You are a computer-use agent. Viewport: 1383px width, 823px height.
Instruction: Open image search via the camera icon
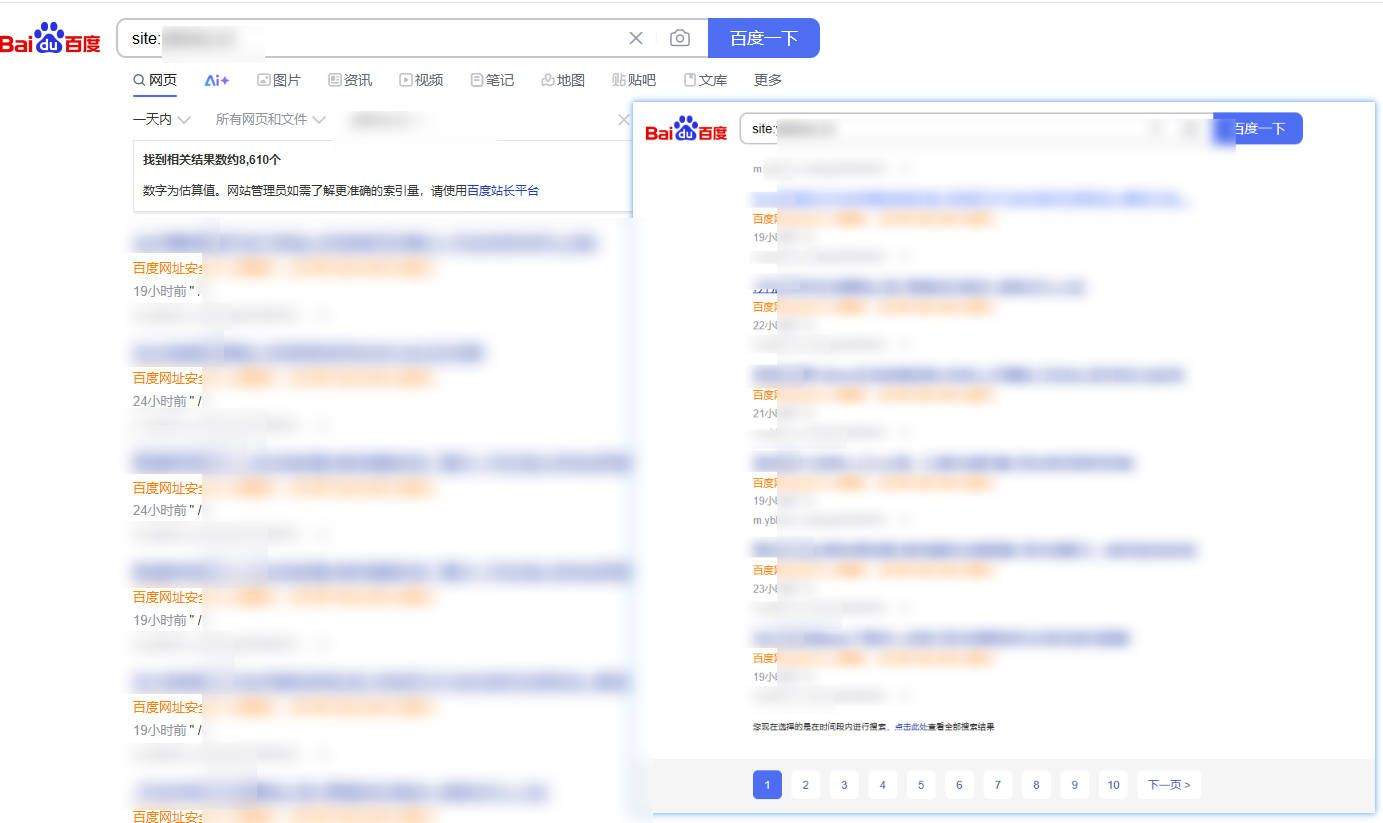tap(680, 38)
